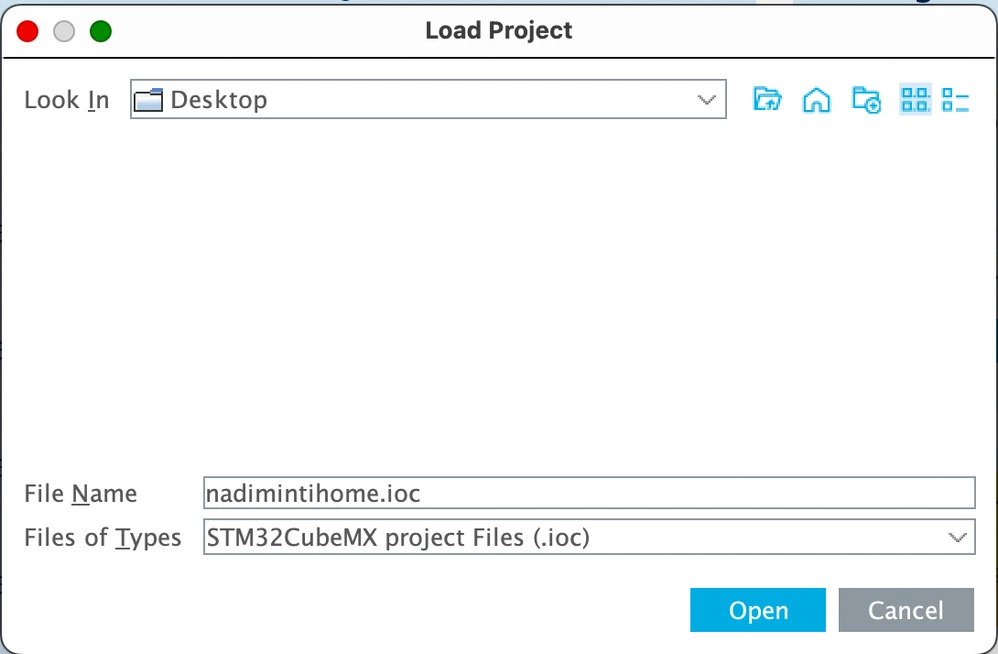The height and width of the screenshot is (654, 998).
Task: Minimize the Load Project window
Action: point(64,31)
